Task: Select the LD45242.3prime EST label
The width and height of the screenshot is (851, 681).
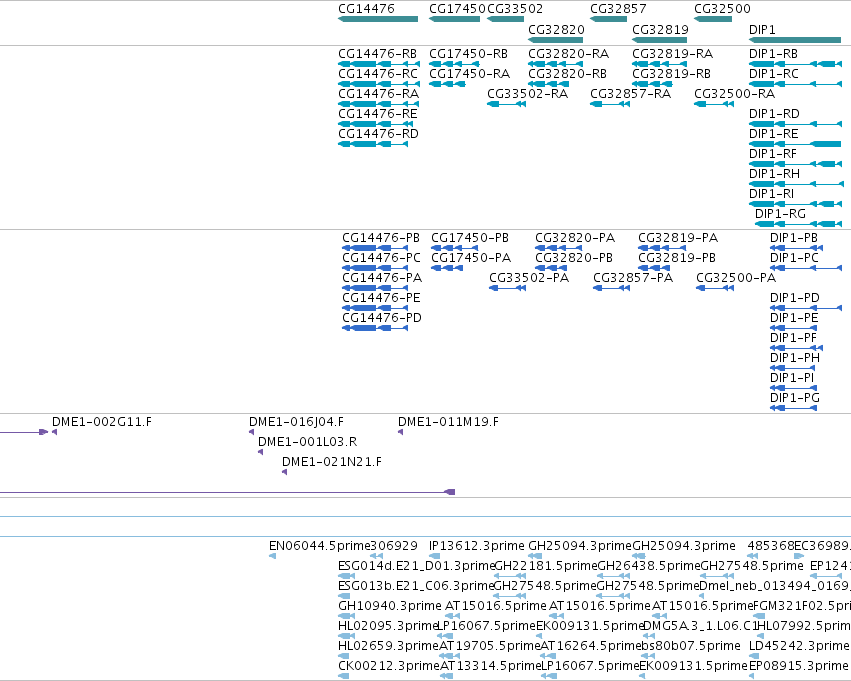Action: coord(799,646)
